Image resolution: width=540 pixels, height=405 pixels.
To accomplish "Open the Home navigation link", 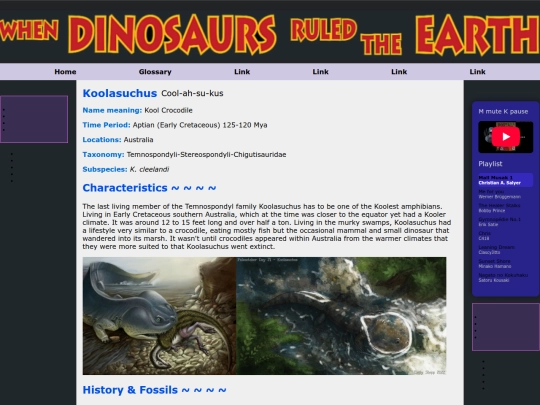I will coord(65,72).
